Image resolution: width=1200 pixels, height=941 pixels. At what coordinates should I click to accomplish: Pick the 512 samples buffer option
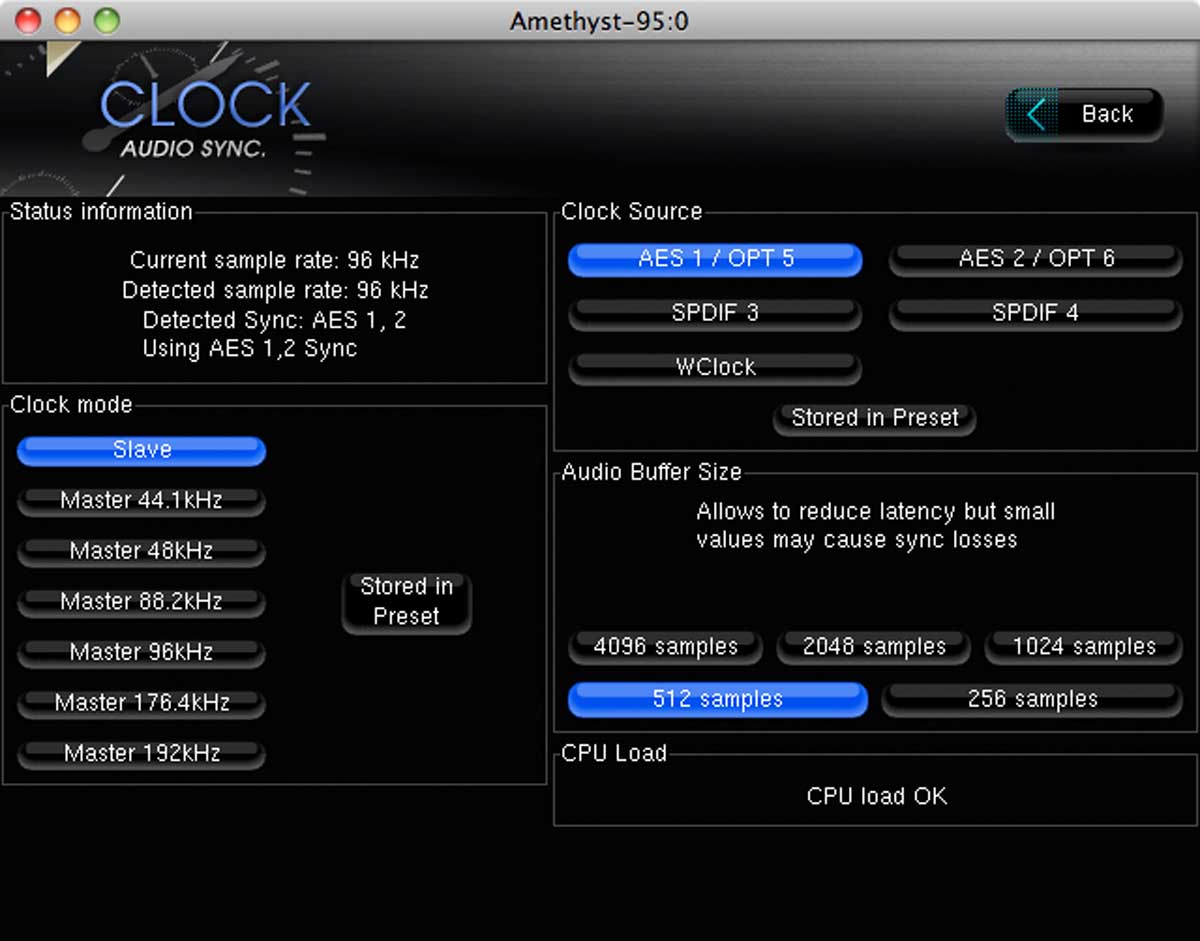(717, 700)
